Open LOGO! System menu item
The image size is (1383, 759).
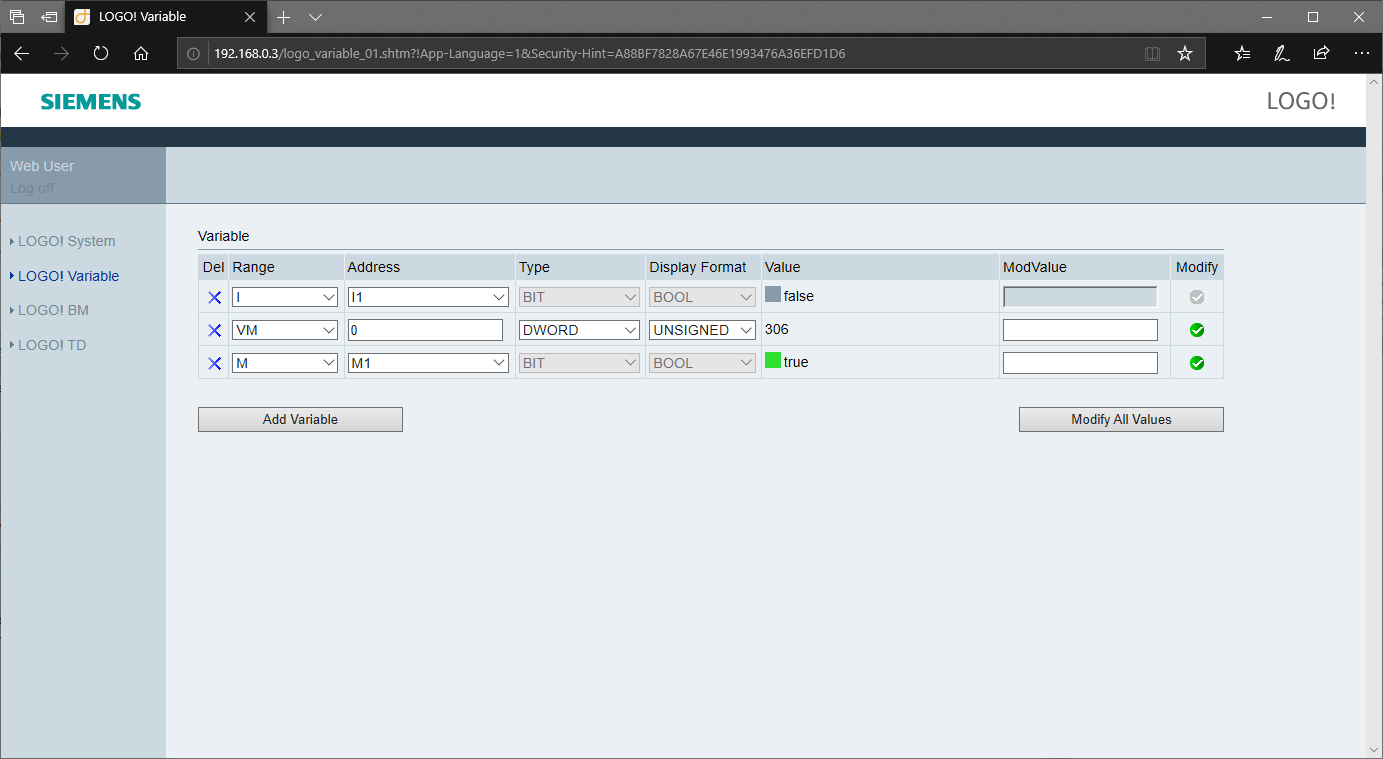pyautogui.click(x=66, y=241)
